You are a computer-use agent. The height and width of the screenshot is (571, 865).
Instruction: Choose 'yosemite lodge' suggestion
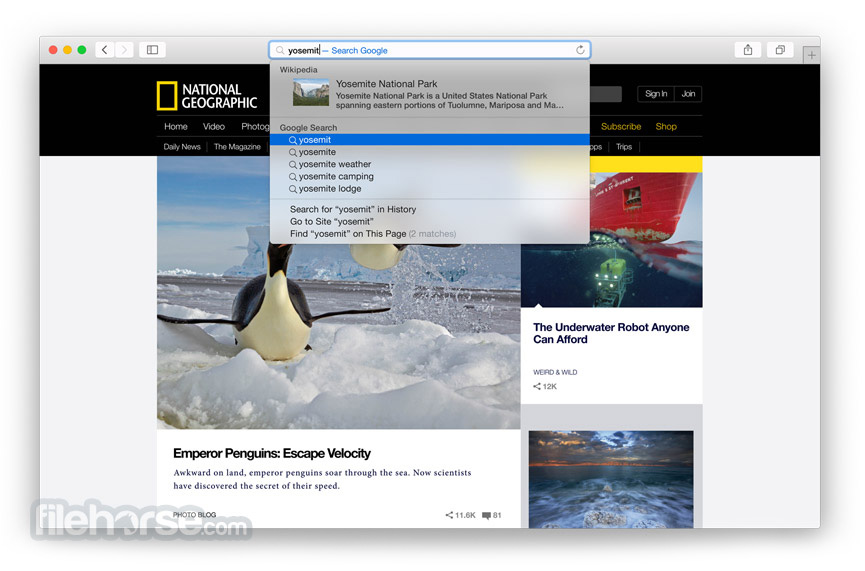pyautogui.click(x=429, y=188)
